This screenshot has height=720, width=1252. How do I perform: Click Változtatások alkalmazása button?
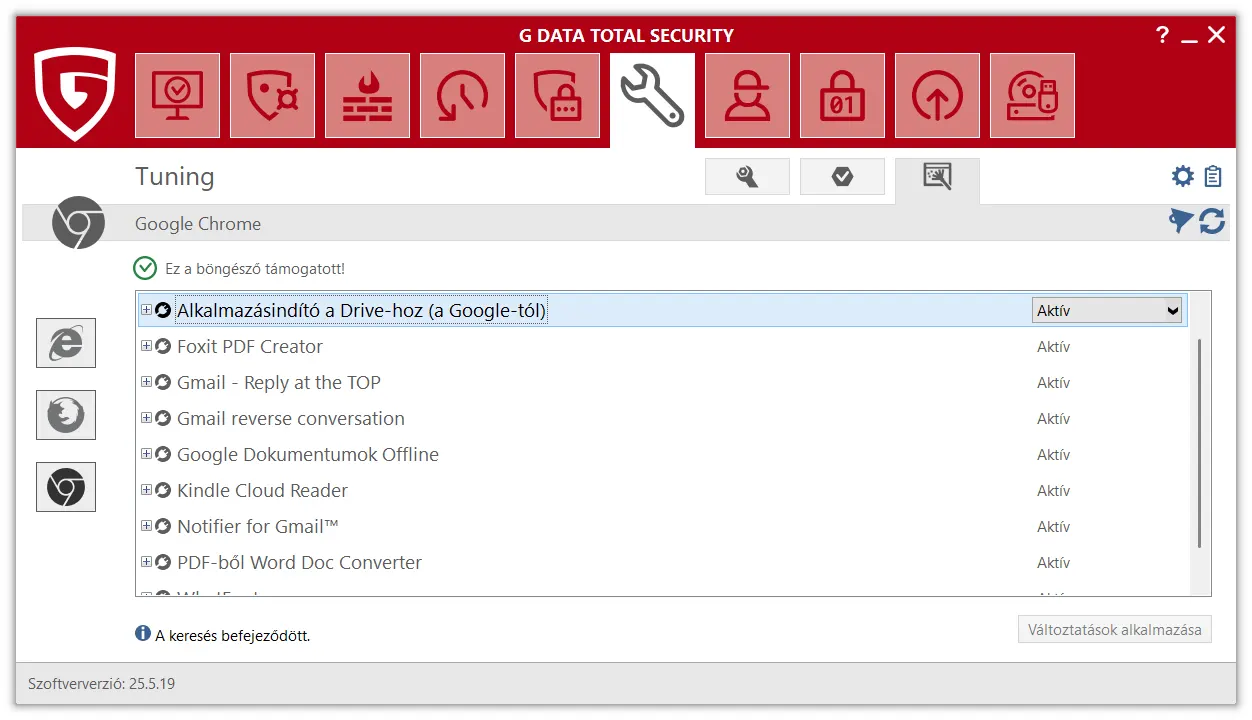1114,630
